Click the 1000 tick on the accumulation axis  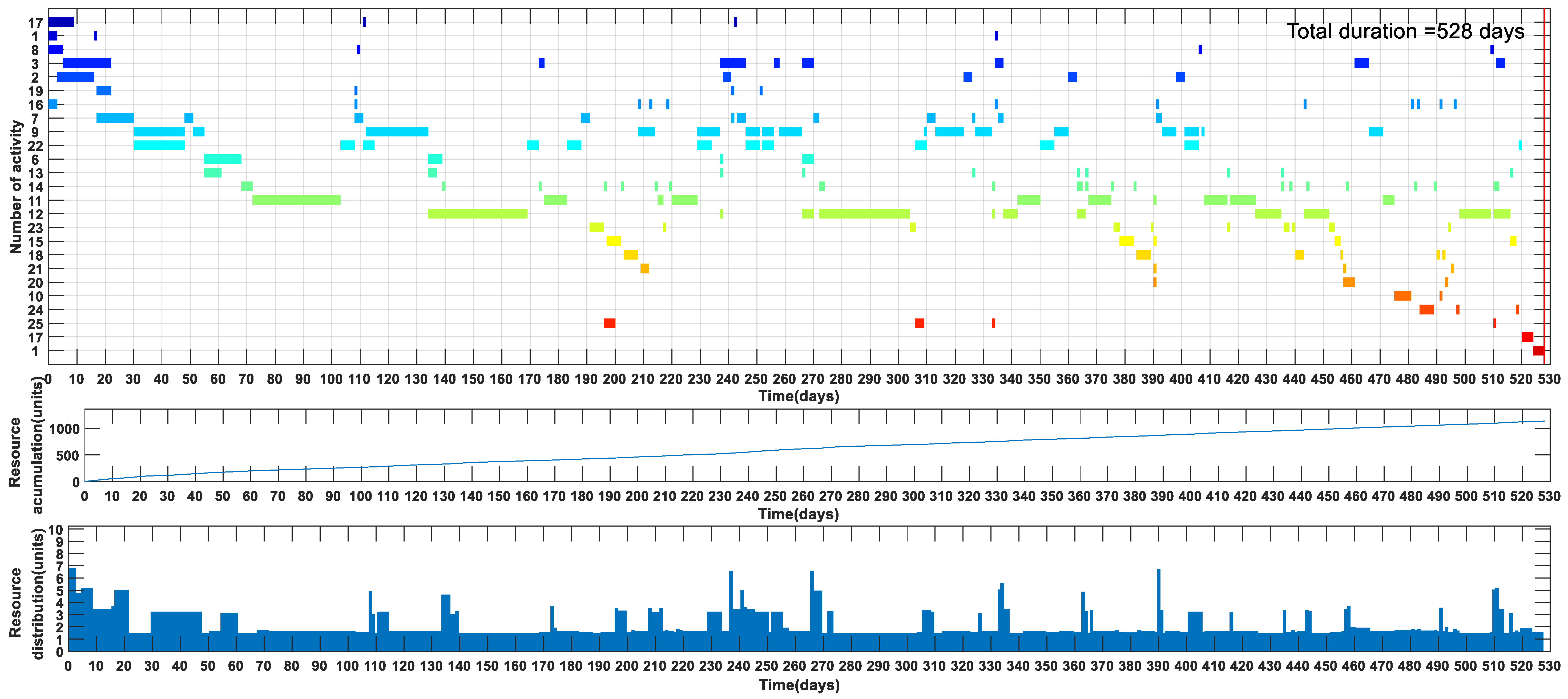[65, 429]
